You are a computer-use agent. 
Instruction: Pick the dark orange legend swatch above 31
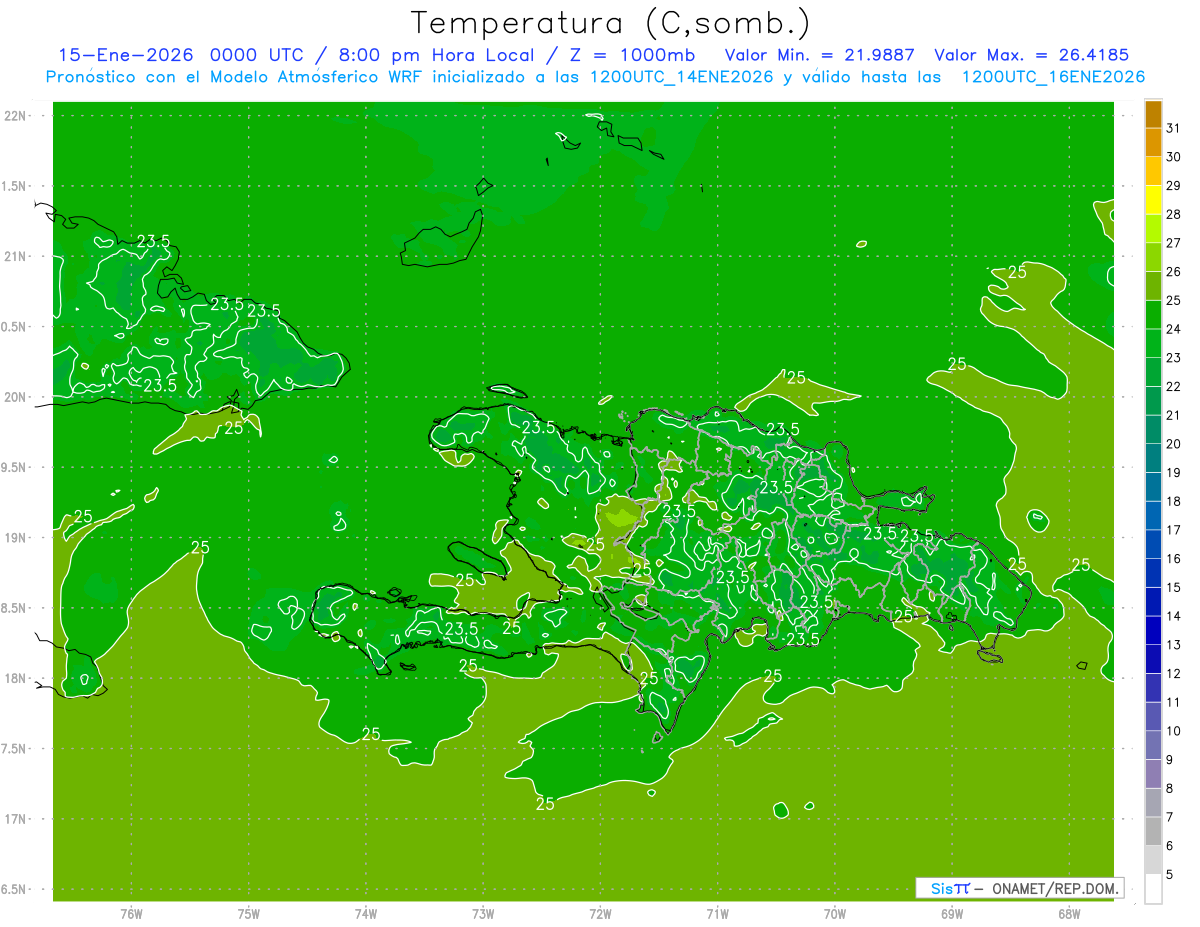[x=1153, y=114]
